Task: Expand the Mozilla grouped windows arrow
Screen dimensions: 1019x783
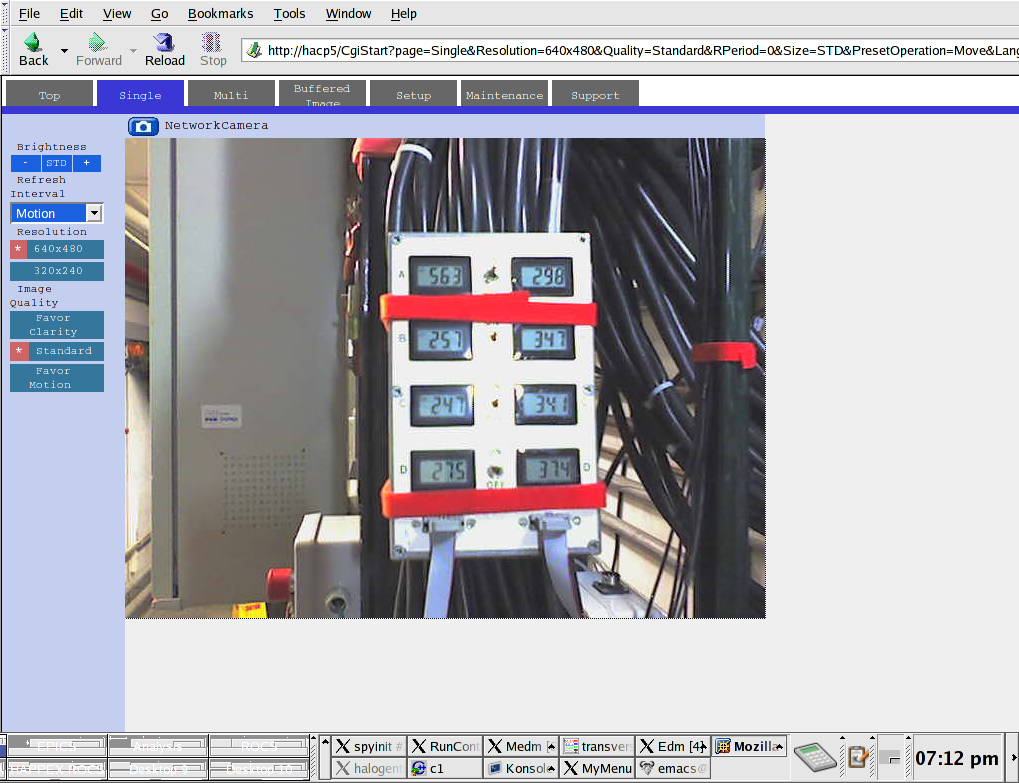Action: point(780,747)
